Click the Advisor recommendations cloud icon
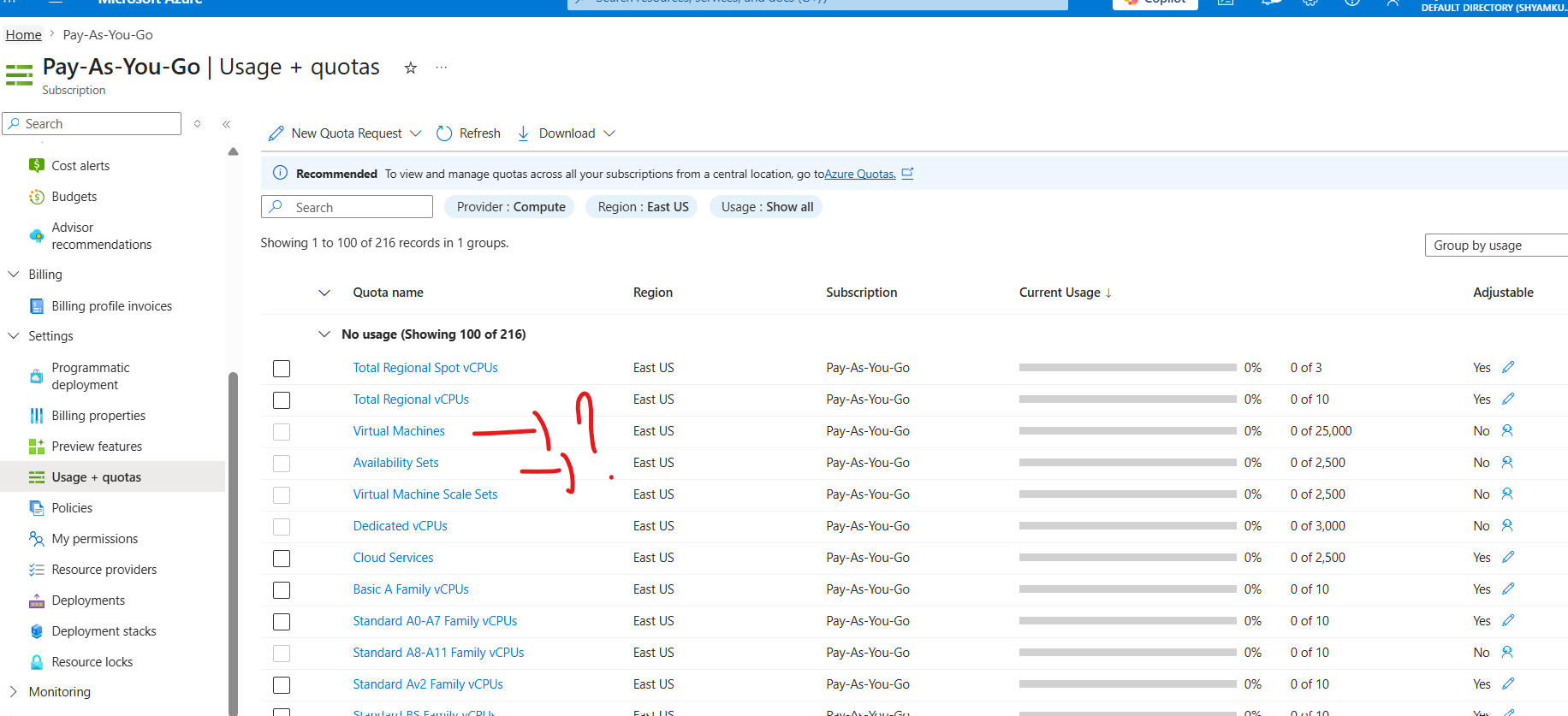Image resolution: width=1568 pixels, height=716 pixels. pyautogui.click(x=36, y=236)
